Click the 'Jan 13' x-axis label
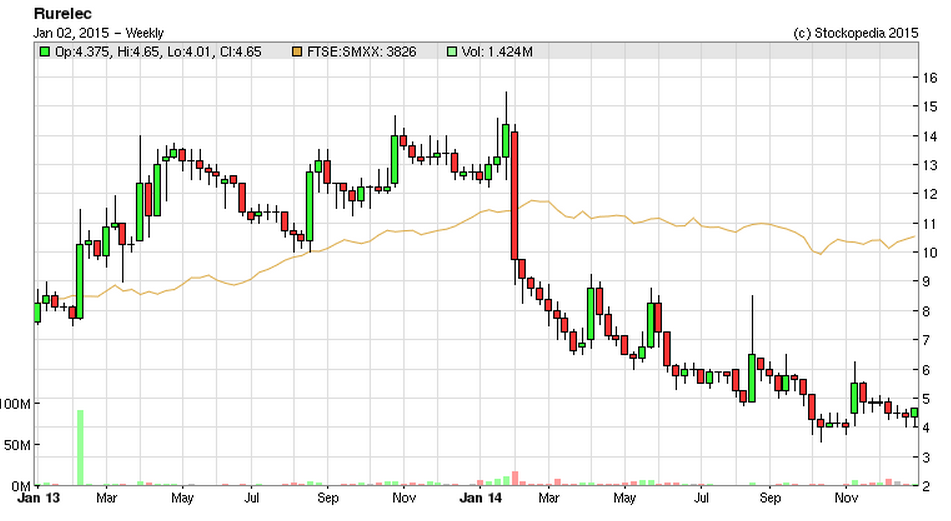Image resolution: width=951 pixels, height=521 pixels. pyautogui.click(x=39, y=499)
